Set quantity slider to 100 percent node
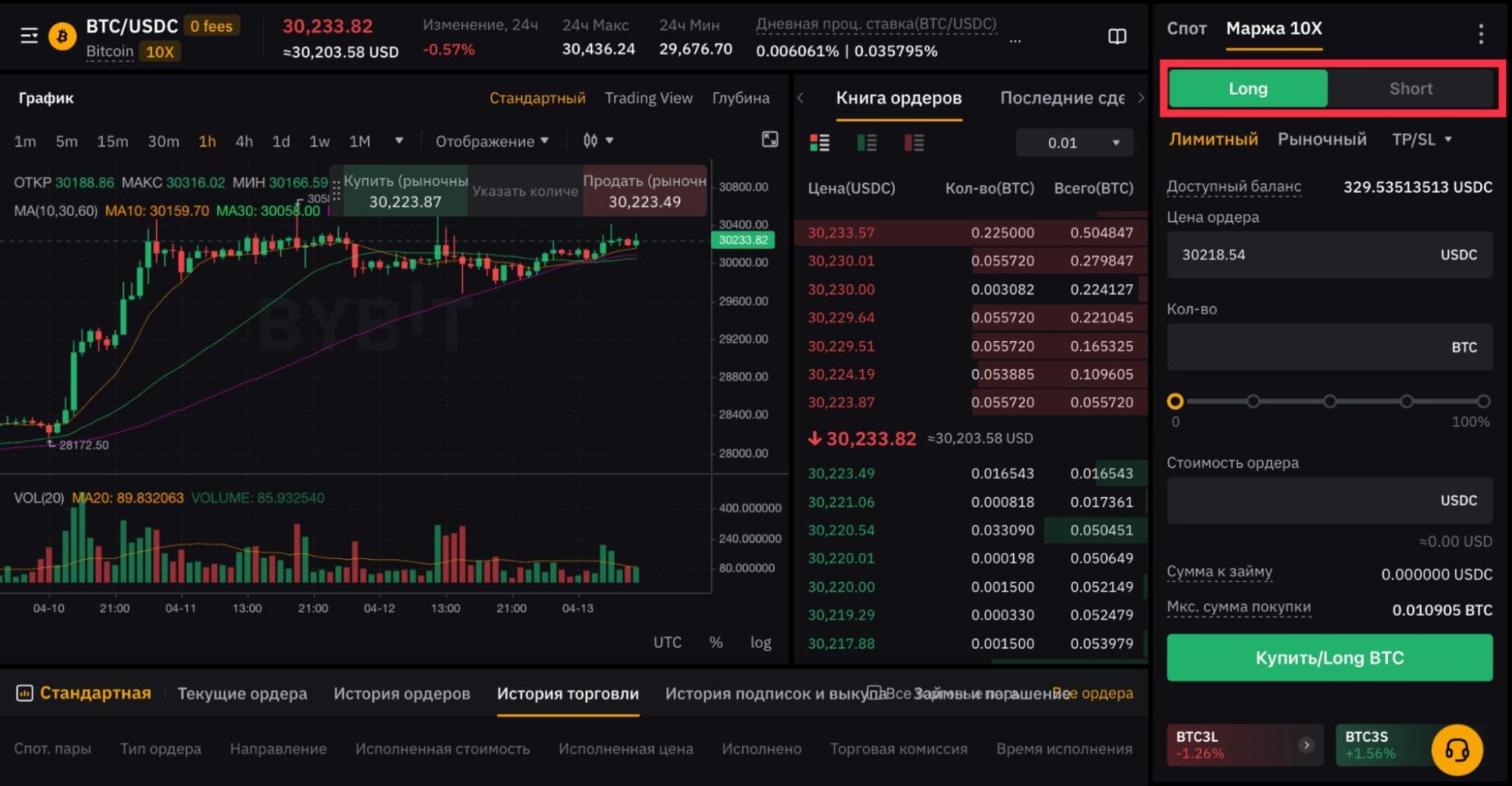Screen dimensions: 1512x786 (1483, 401)
